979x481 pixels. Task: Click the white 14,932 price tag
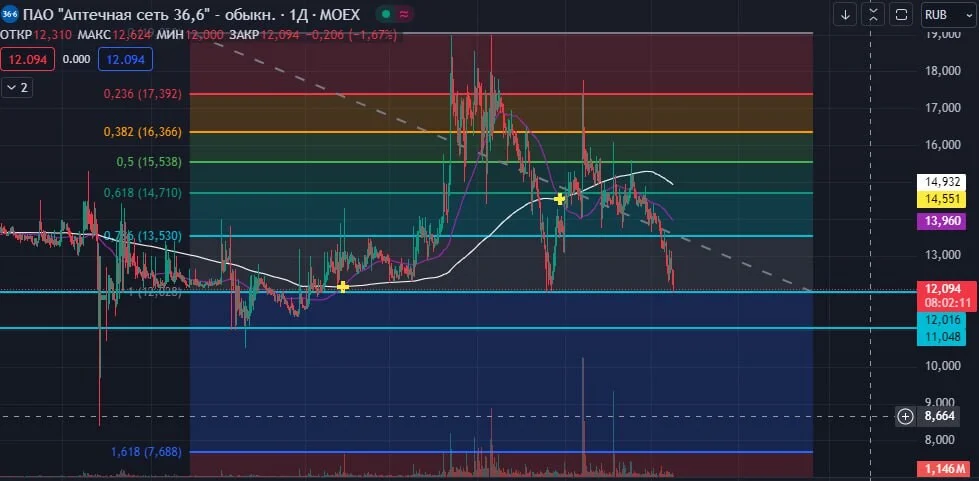tap(941, 182)
